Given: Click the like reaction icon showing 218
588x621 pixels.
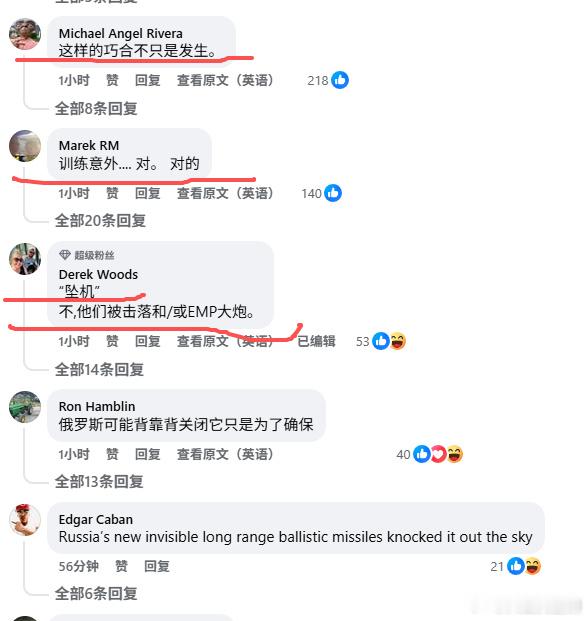Looking at the screenshot, I should (340, 80).
